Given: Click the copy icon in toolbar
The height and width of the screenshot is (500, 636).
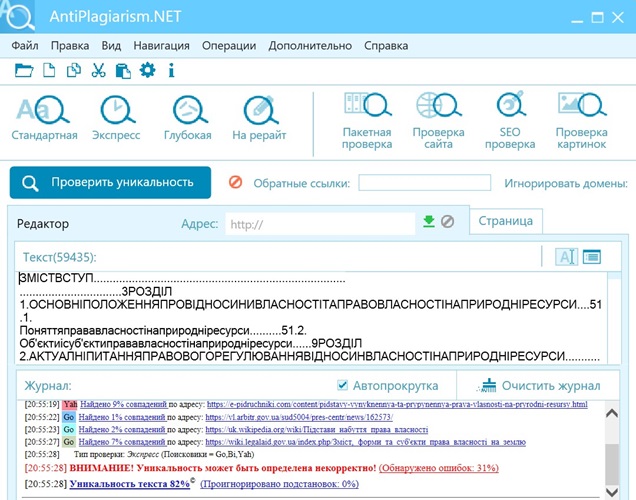Looking at the screenshot, I should [73, 70].
